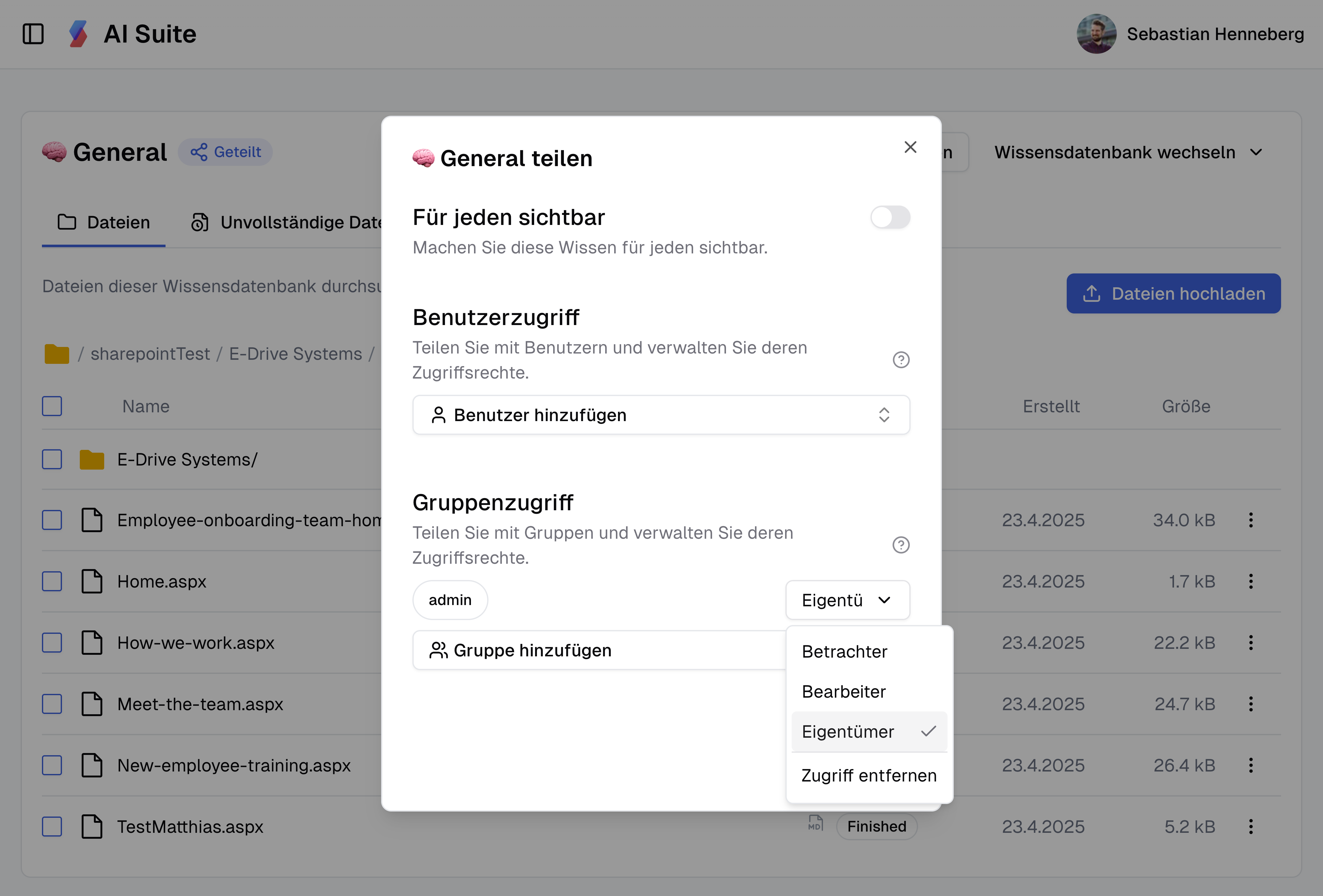
Task: Click Sebastian Henneberg's profile avatar
Action: pyautogui.click(x=1096, y=34)
